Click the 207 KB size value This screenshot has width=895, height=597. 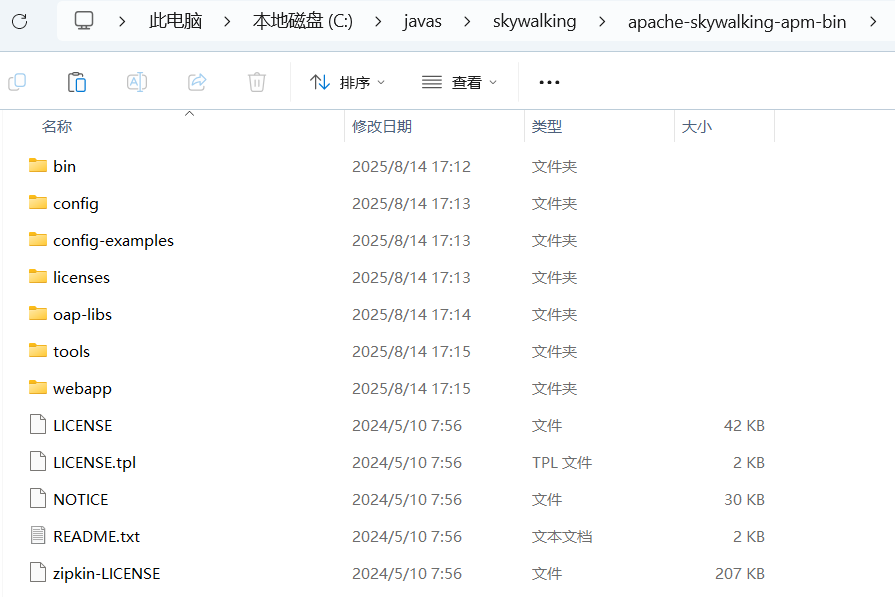(x=740, y=574)
